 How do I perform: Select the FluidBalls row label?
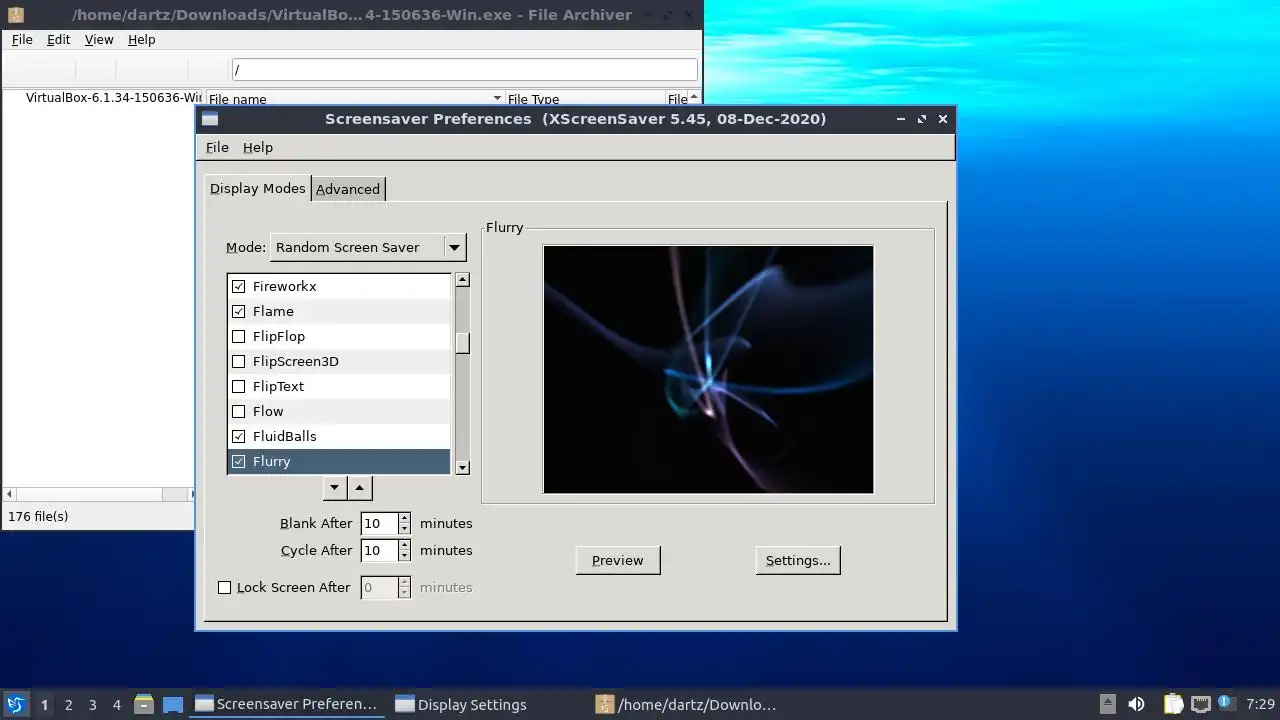pos(285,436)
